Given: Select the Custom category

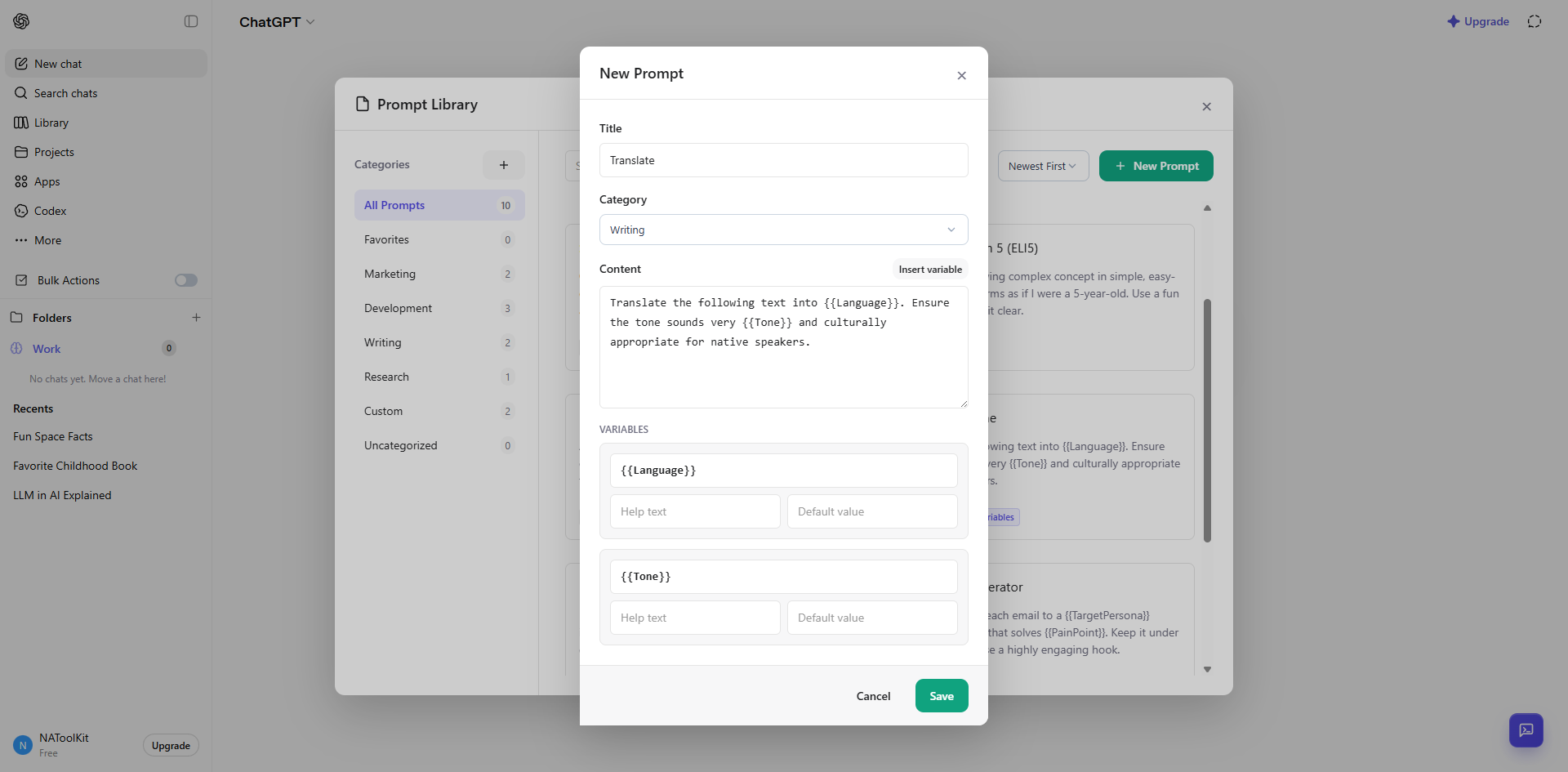Looking at the screenshot, I should pyautogui.click(x=439, y=411).
